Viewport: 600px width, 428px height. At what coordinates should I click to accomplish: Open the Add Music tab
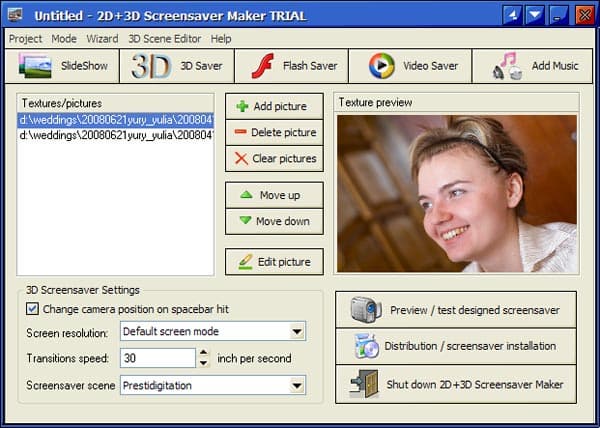533,66
